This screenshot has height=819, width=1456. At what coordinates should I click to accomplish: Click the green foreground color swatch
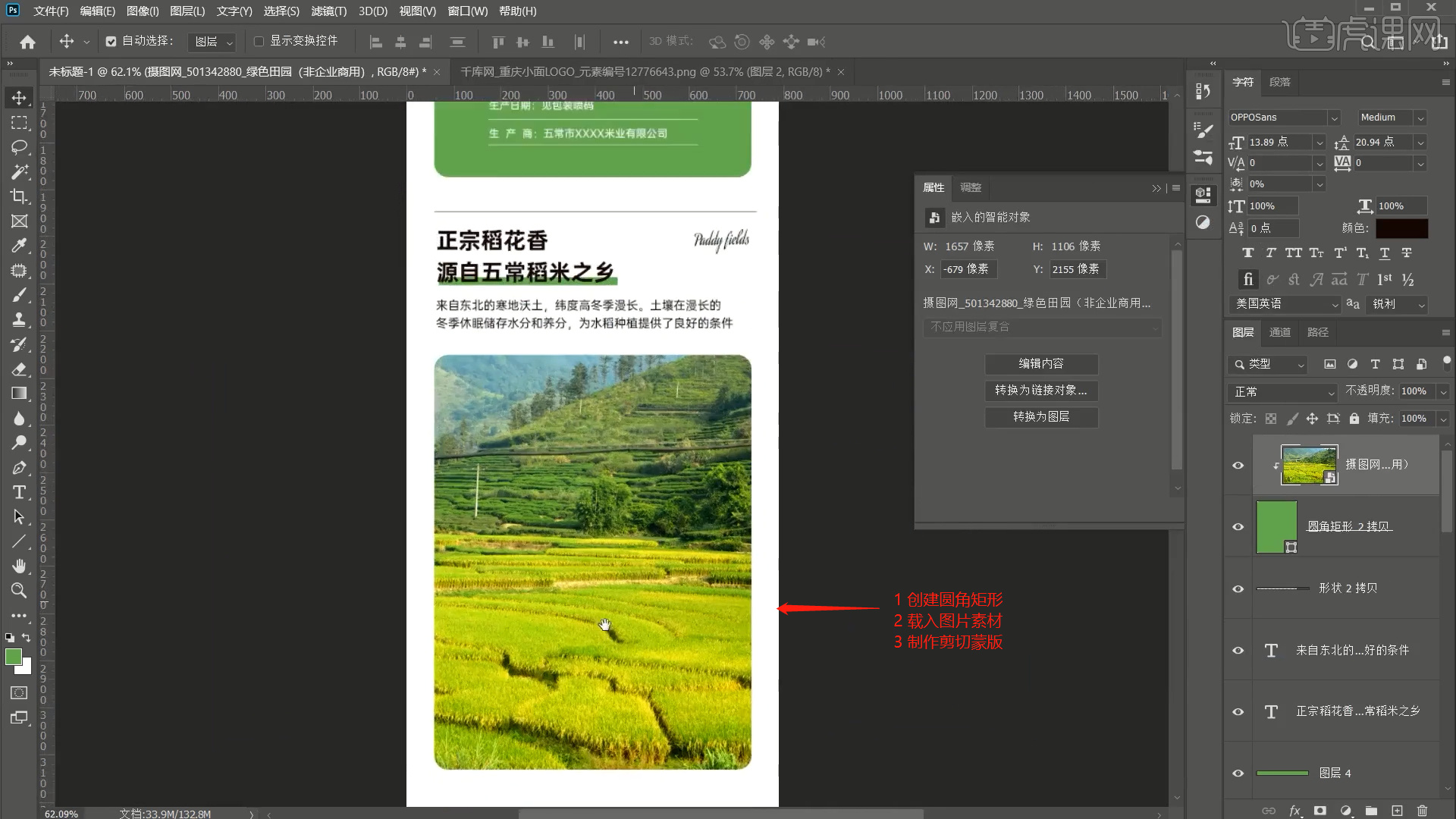click(x=14, y=657)
